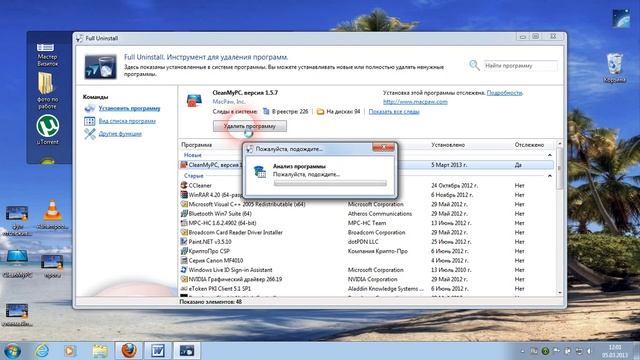This screenshot has width=640, height=360.
Task: Click the CleanMyPC program icon in details
Action: [x=194, y=100]
